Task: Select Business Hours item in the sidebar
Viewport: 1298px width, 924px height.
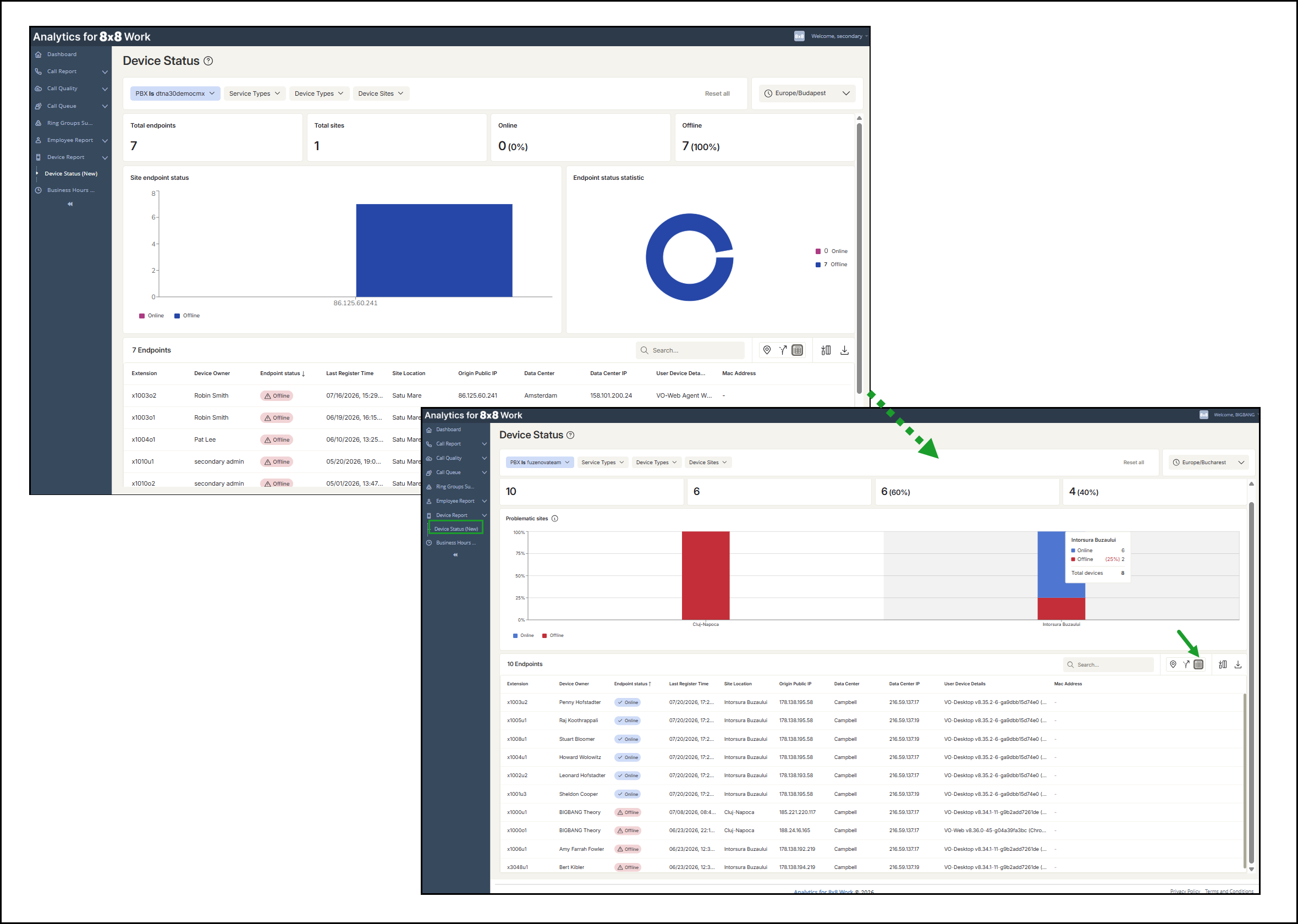Action: pyautogui.click(x=70, y=190)
